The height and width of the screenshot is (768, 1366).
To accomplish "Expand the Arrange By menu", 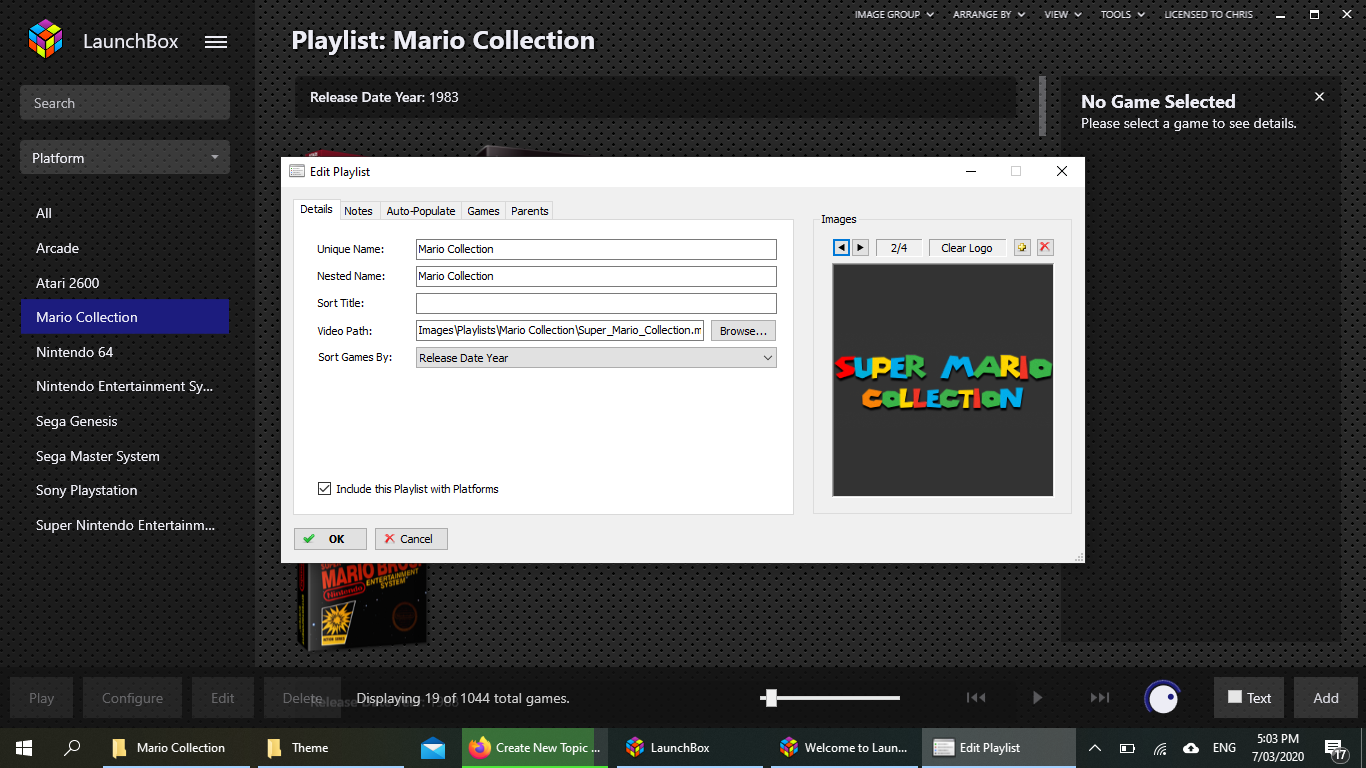I will 989,14.
